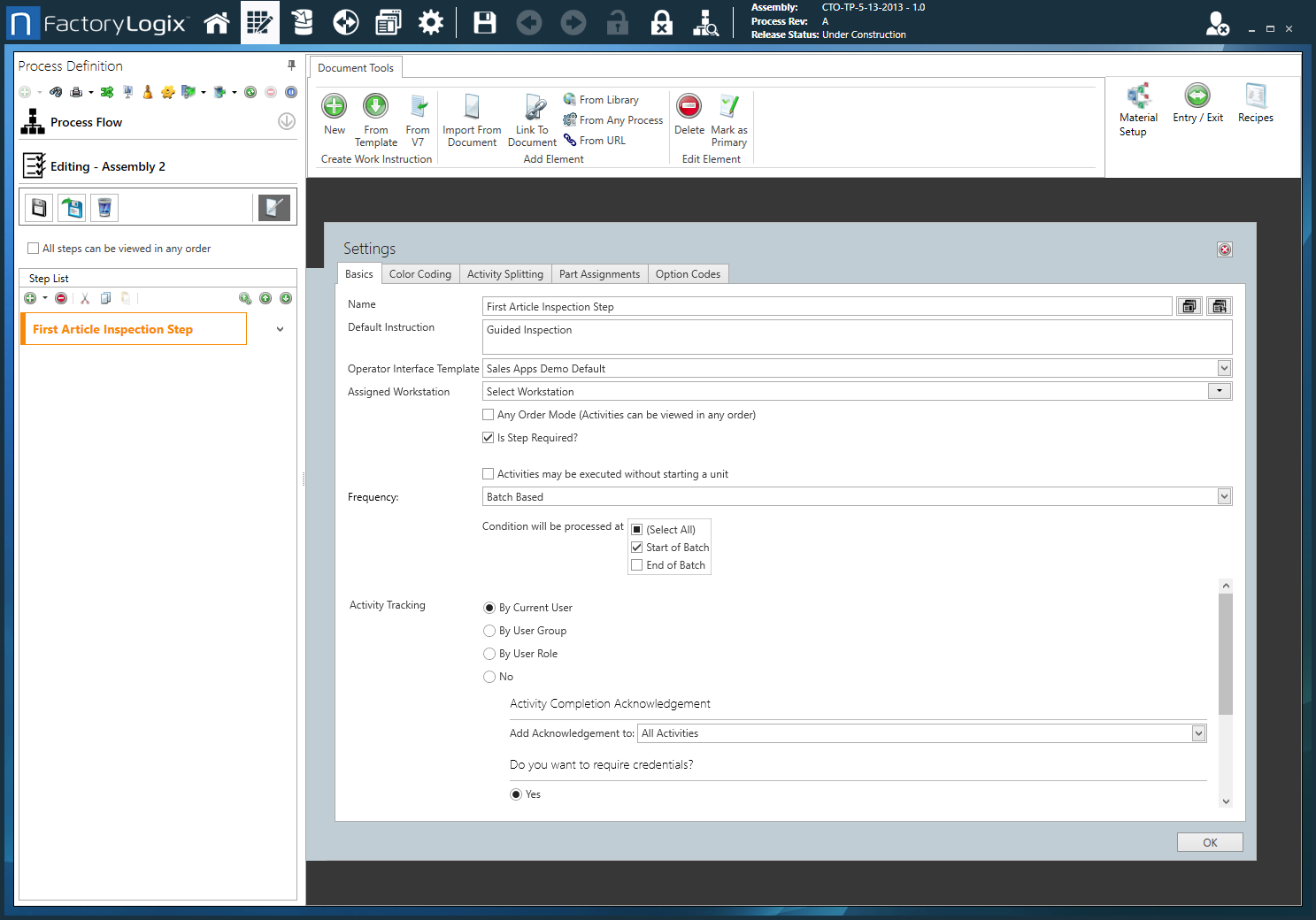Save the process using the floppy disk icon

[x=484, y=22]
